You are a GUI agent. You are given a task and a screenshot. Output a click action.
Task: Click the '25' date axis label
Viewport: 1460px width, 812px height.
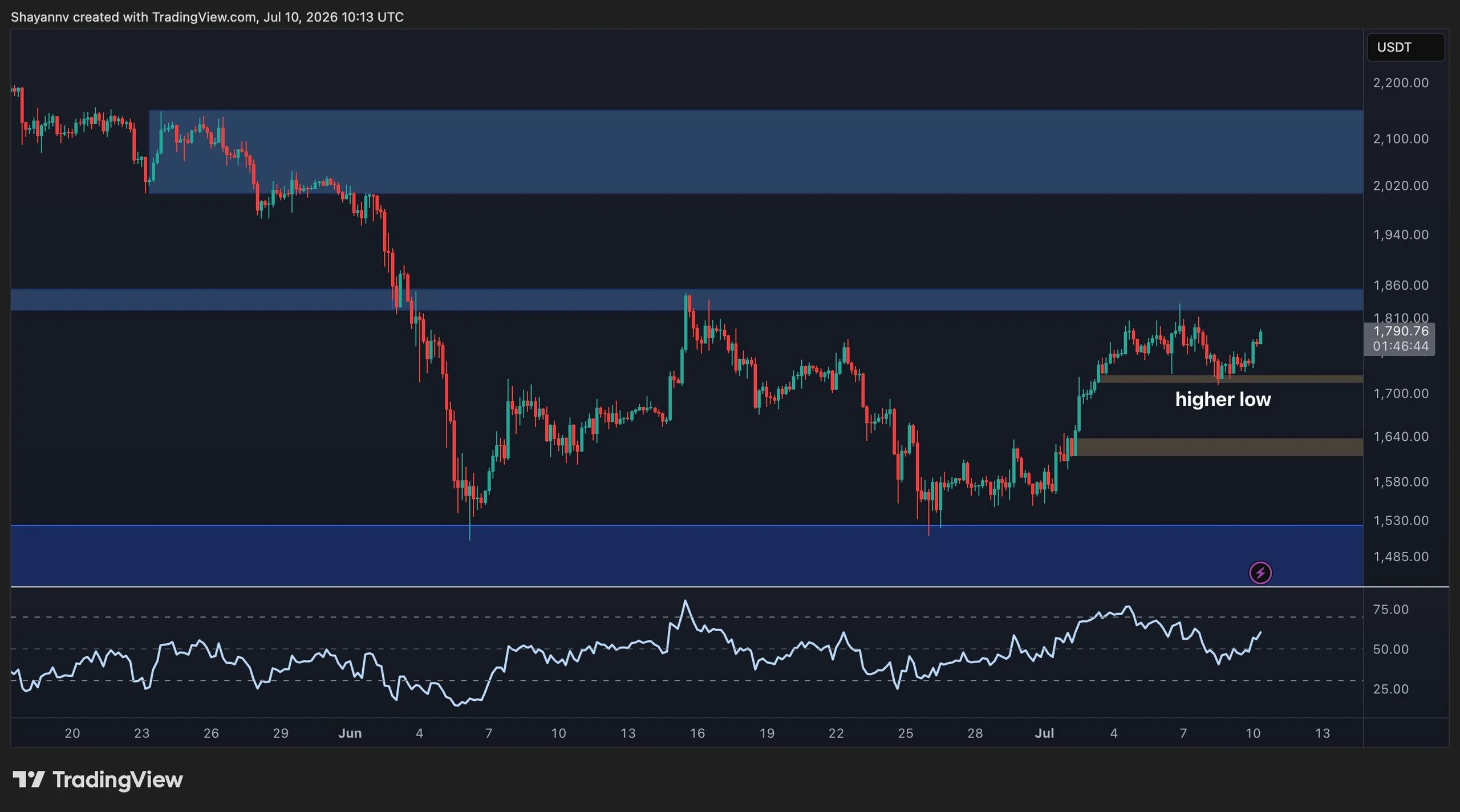coord(906,733)
